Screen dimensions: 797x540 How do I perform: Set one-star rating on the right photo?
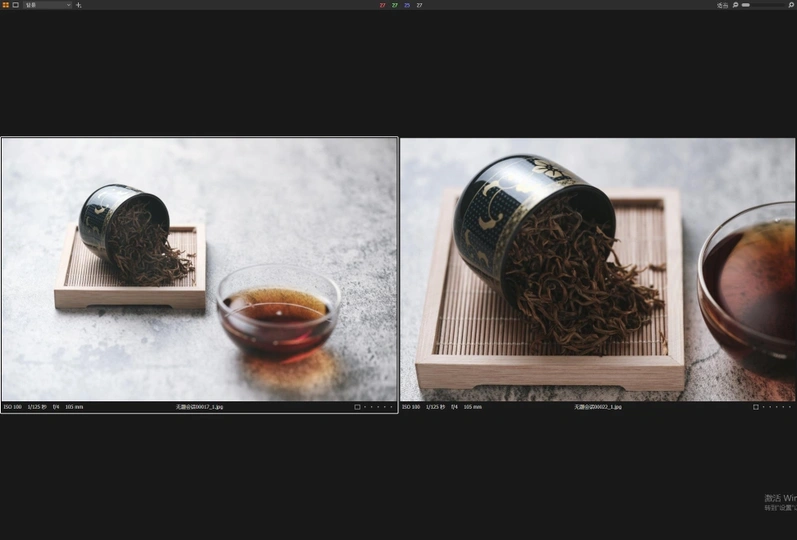(x=764, y=407)
